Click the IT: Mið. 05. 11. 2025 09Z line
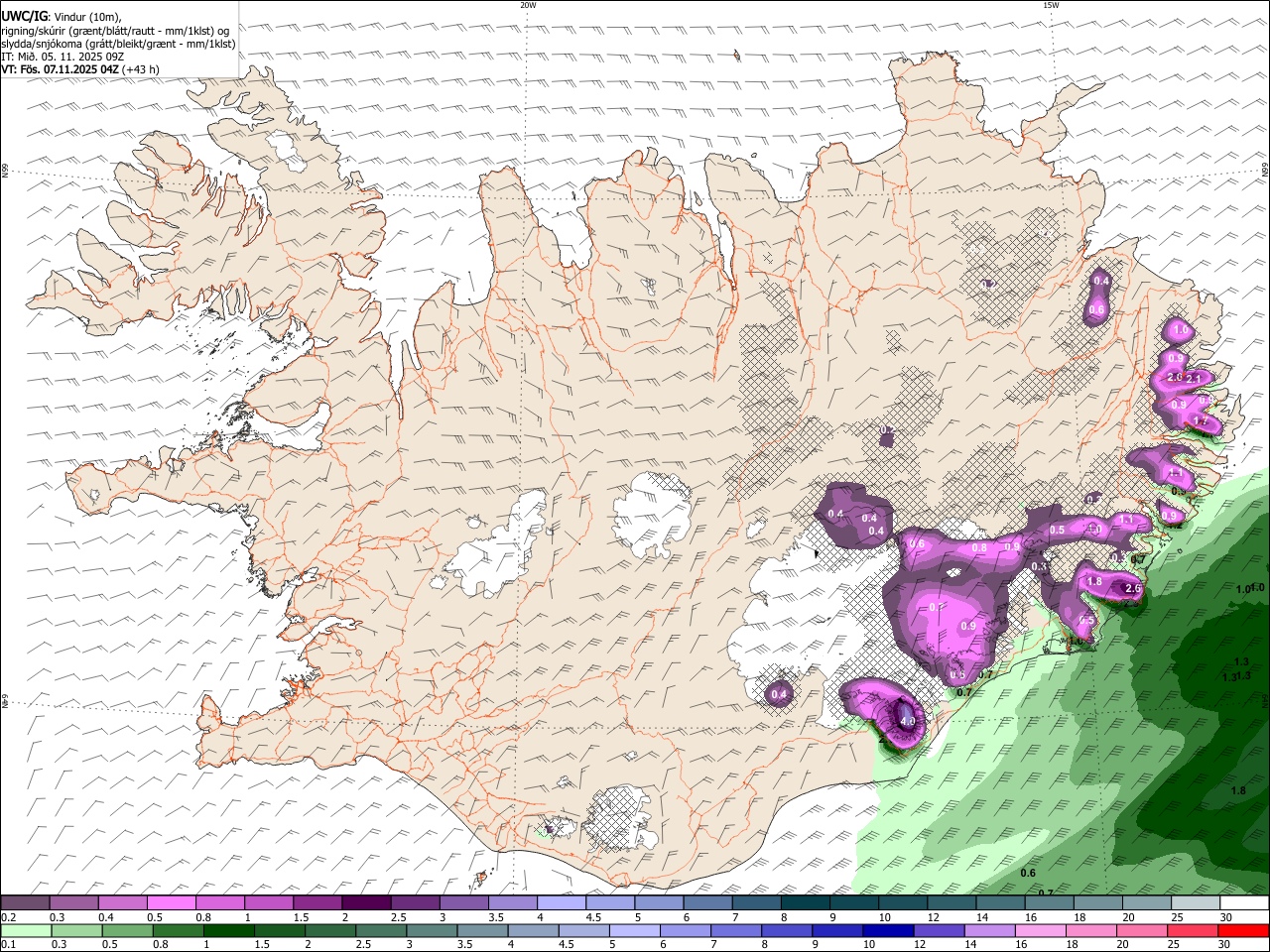 coord(63,57)
